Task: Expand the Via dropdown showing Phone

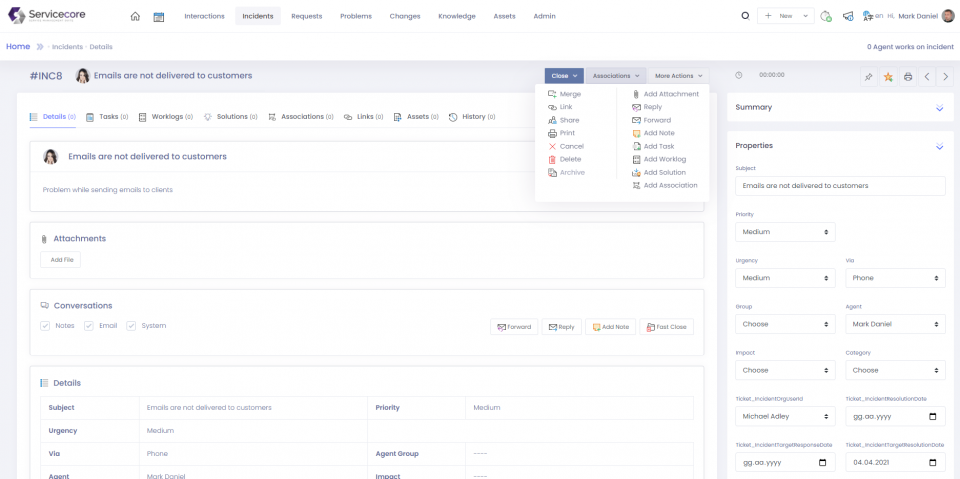Action: [x=895, y=278]
